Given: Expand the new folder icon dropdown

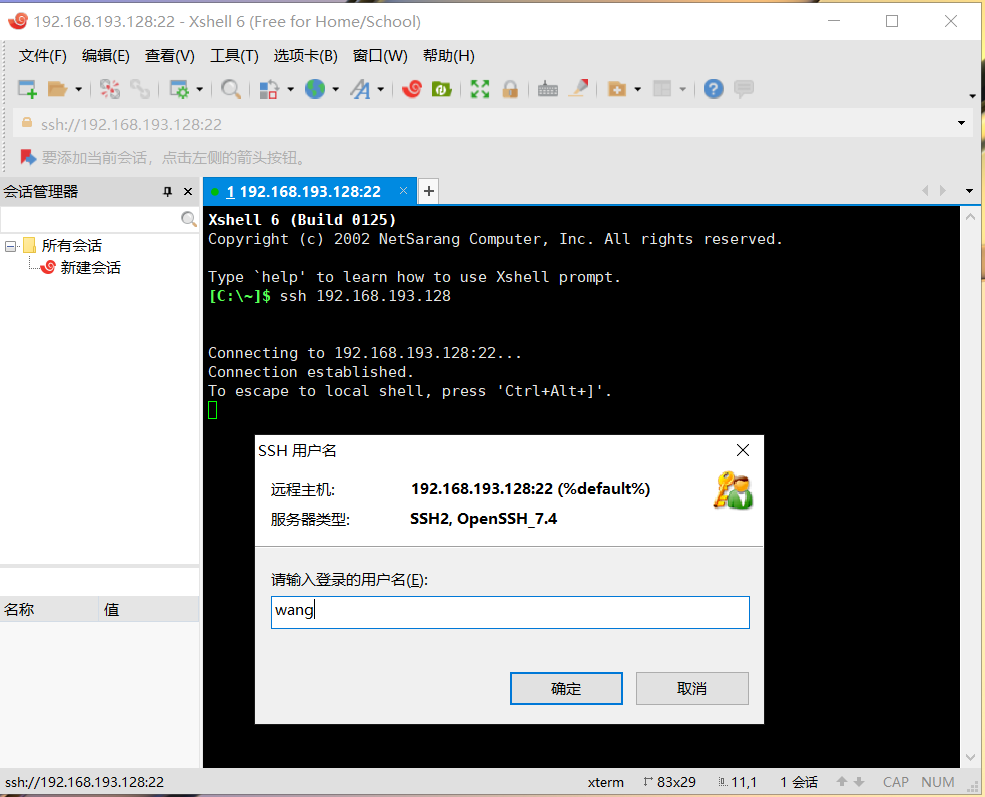Looking at the screenshot, I should pyautogui.click(x=638, y=89).
